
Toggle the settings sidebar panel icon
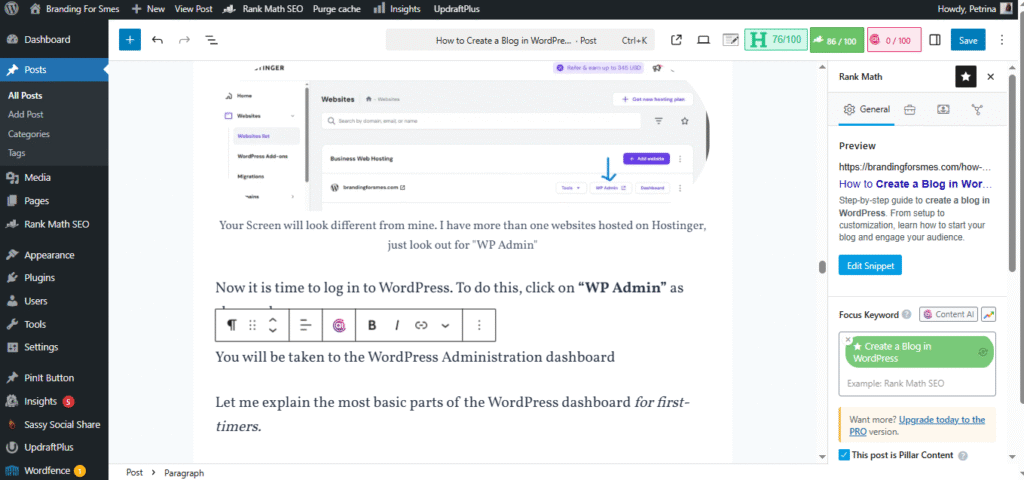click(935, 40)
